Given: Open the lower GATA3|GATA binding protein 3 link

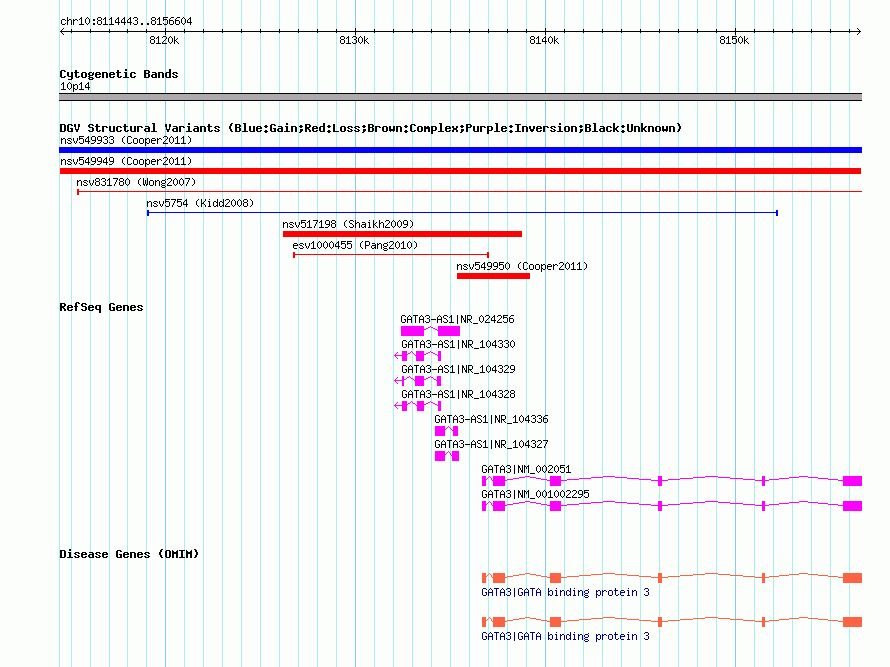Looking at the screenshot, I should tap(565, 637).
